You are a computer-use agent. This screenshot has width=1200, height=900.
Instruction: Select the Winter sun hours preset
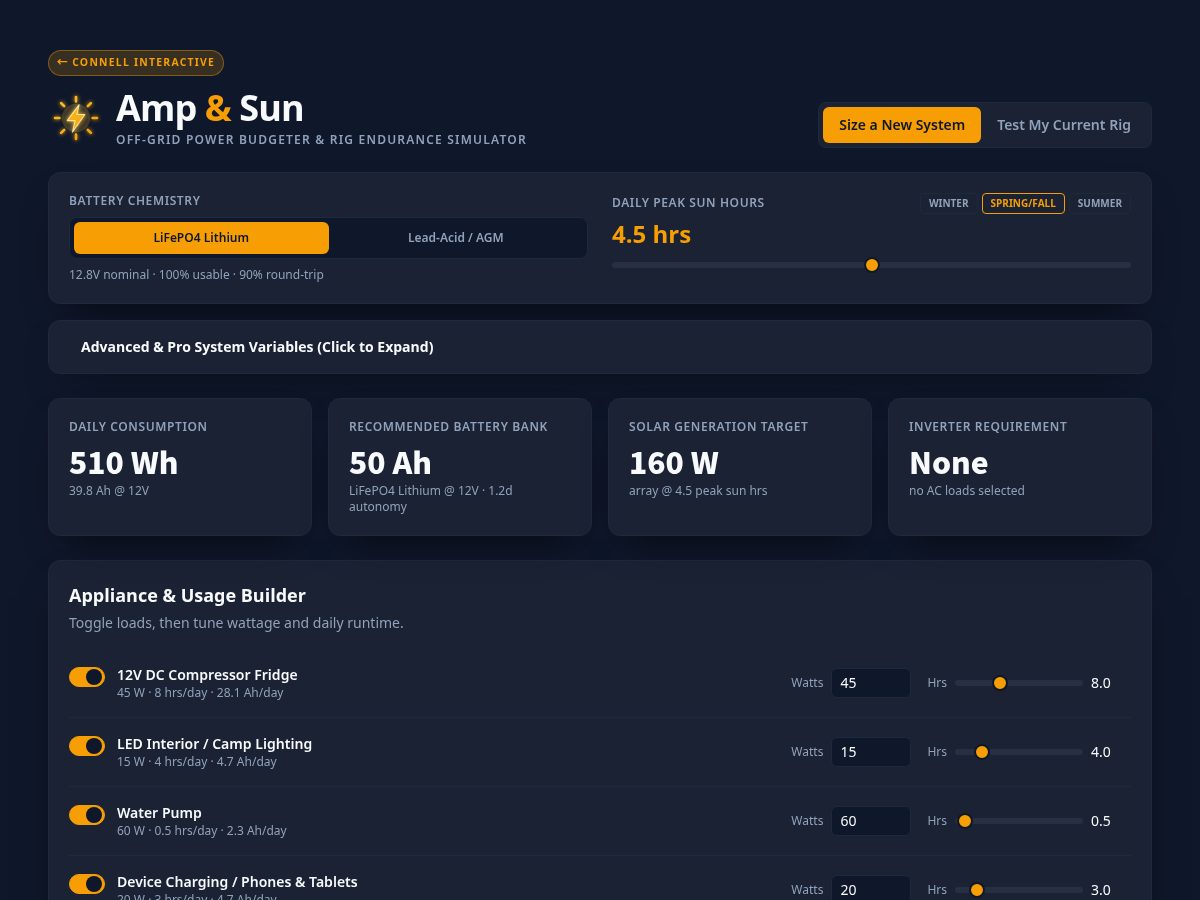coord(948,203)
